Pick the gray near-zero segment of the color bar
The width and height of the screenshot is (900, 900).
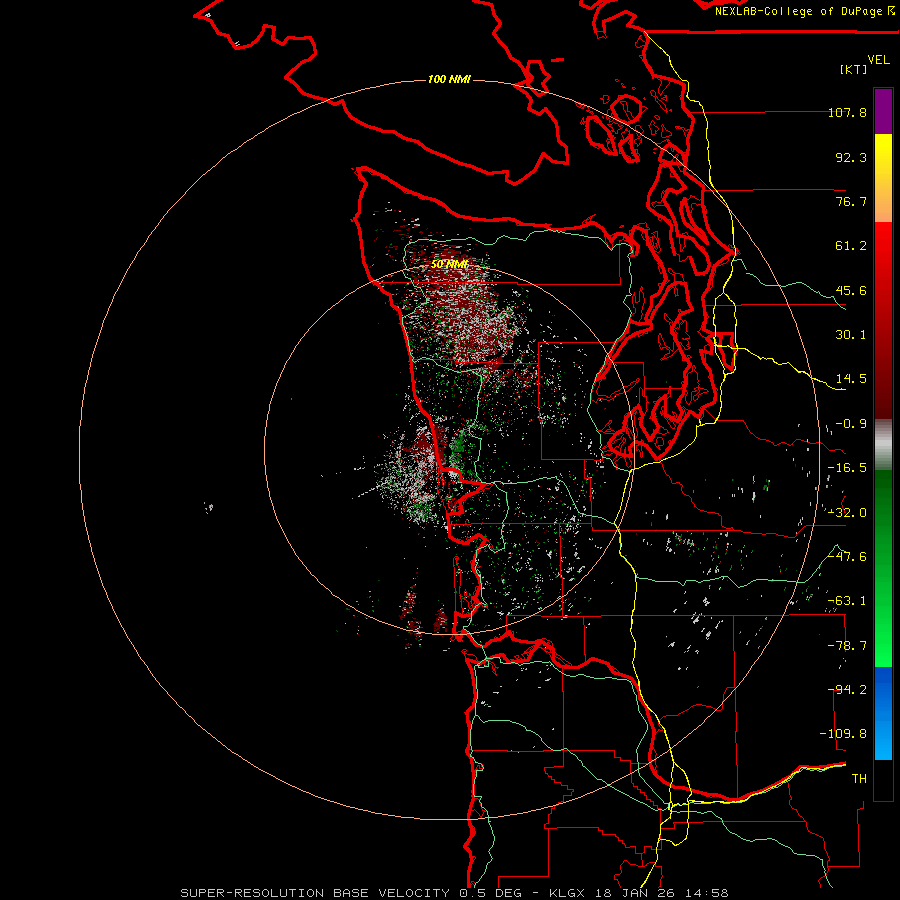(x=883, y=445)
